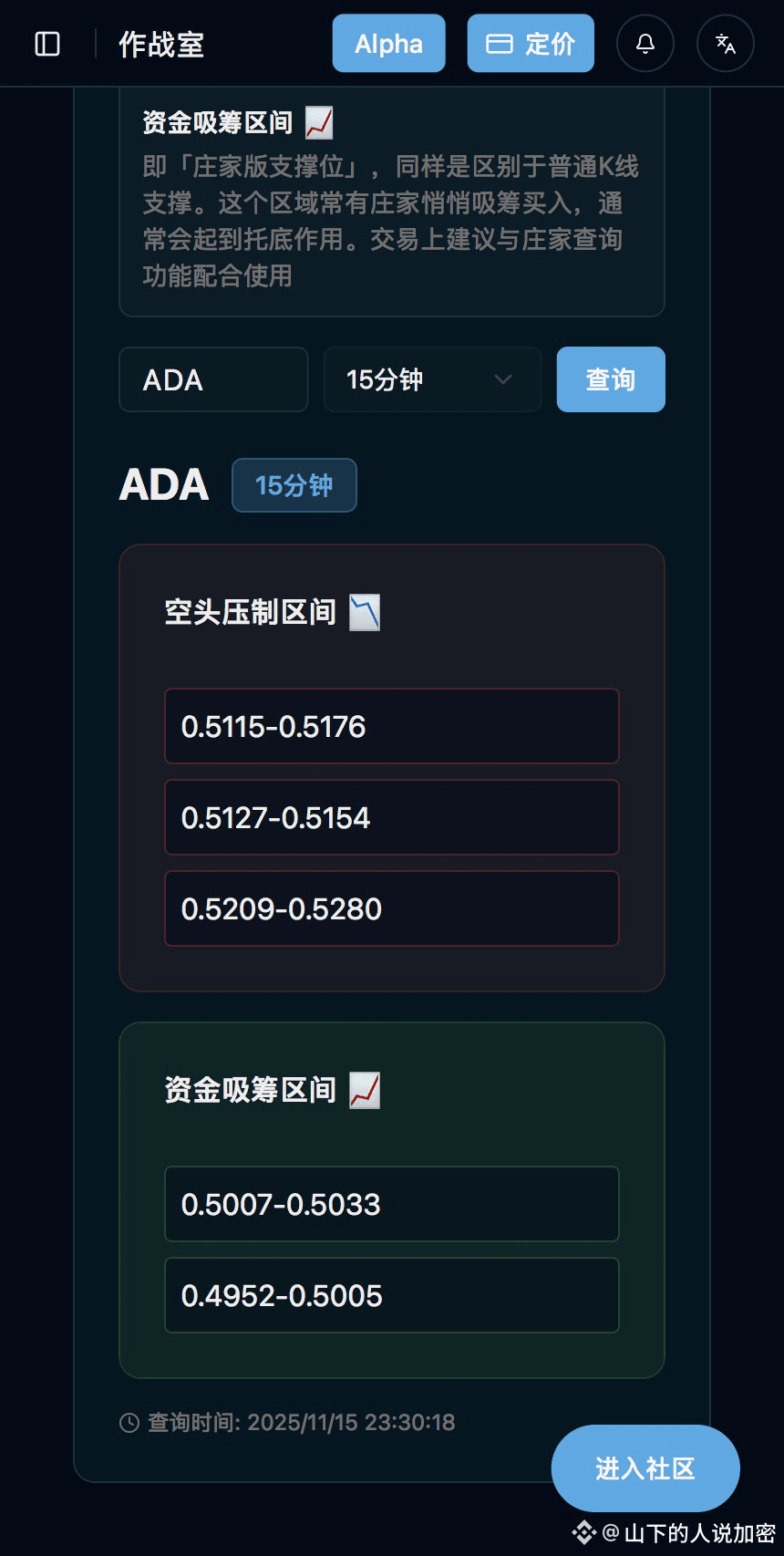Toggle the sidebar panel icon

(x=47, y=44)
